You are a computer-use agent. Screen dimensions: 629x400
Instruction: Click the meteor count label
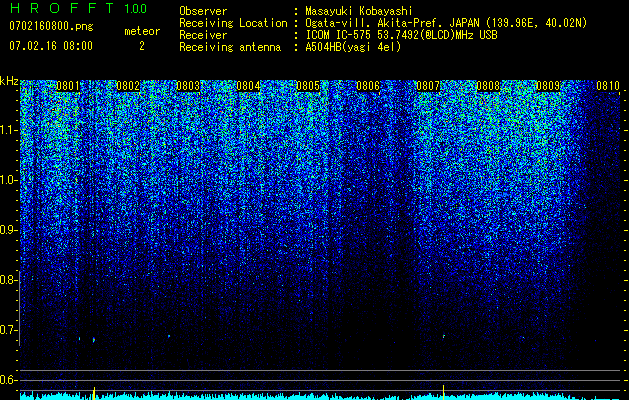pyautogui.click(x=142, y=31)
